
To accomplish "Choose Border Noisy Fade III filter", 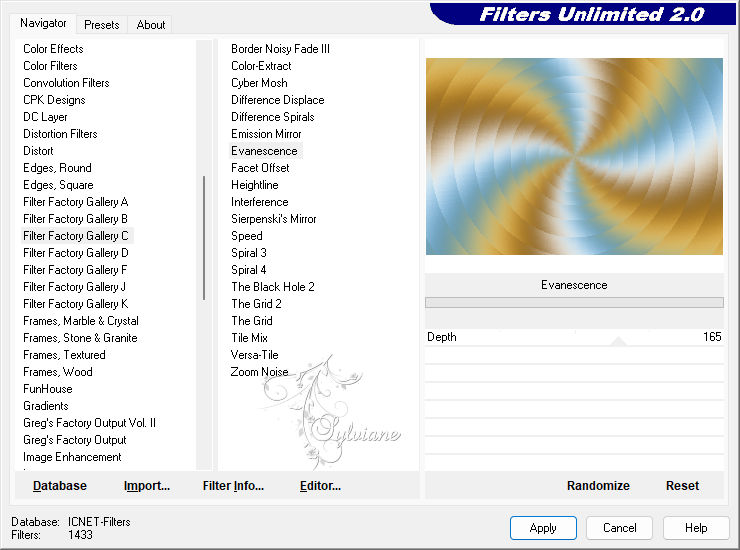I will 280,49.
